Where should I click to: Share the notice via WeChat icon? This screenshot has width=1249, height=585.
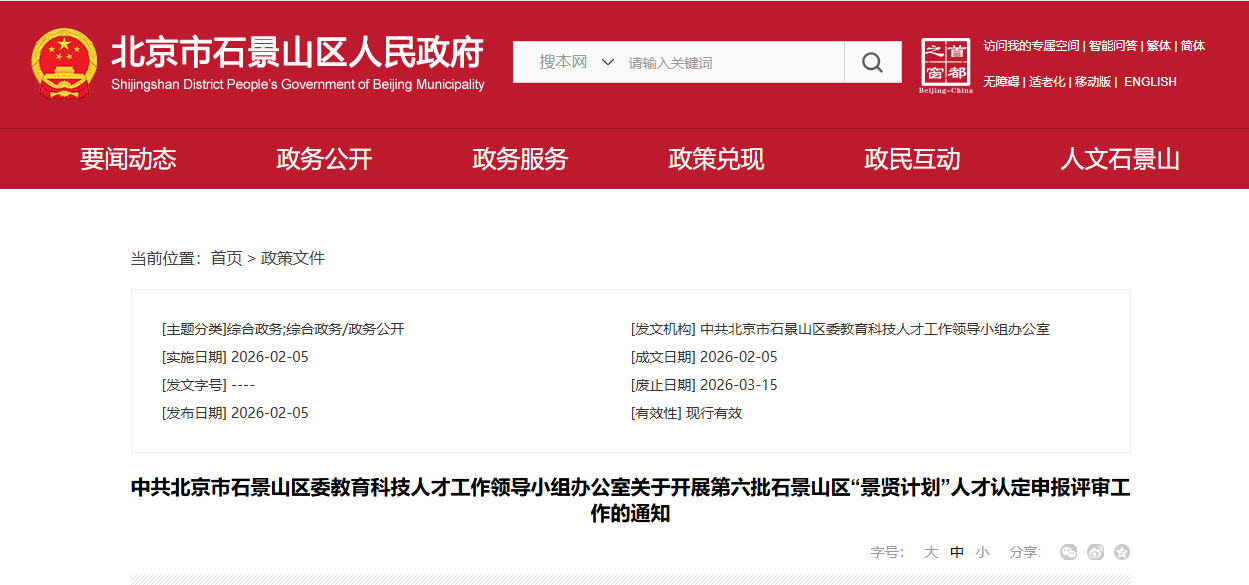[x=1069, y=552]
